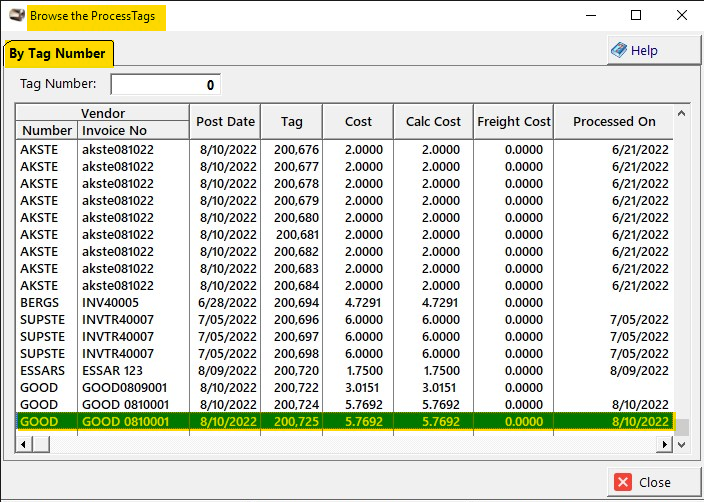Viewport: 704px width, 502px height.
Task: Click vertical scrollbar down arrow
Action: point(682,445)
